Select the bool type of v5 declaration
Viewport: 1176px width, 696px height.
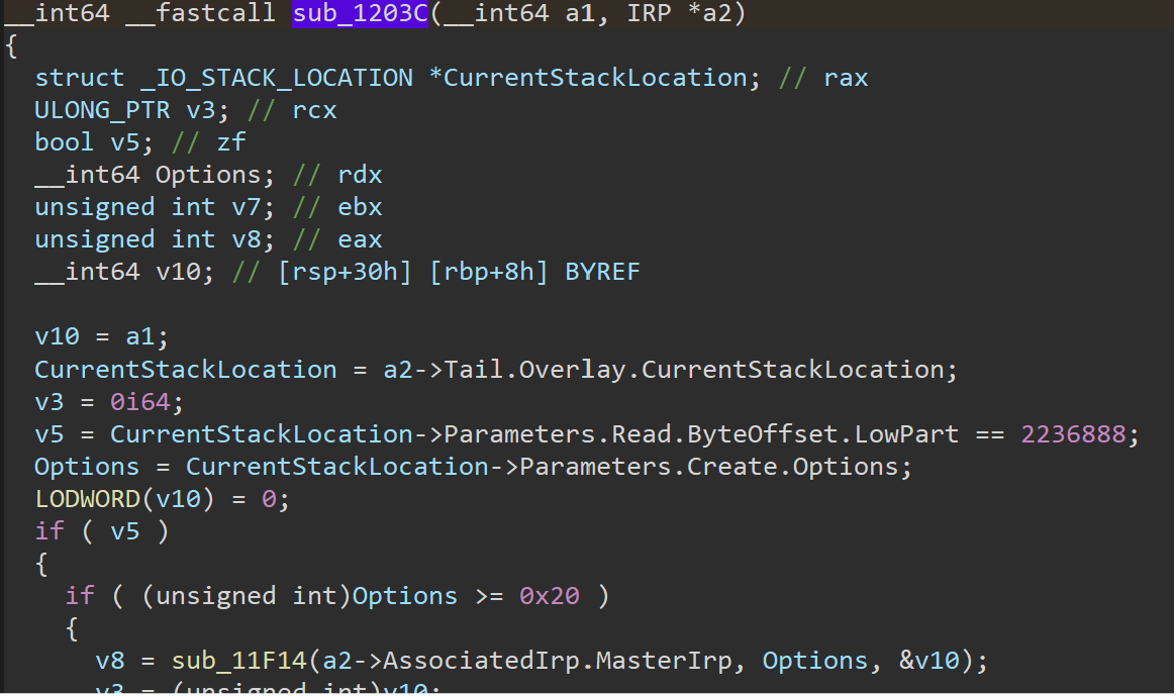pos(63,141)
